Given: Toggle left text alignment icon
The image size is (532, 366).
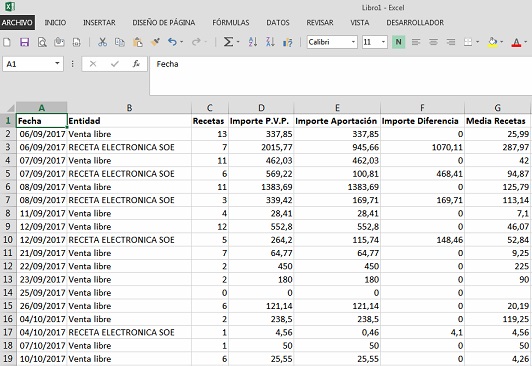Looking at the screenshot, I should (416, 42).
